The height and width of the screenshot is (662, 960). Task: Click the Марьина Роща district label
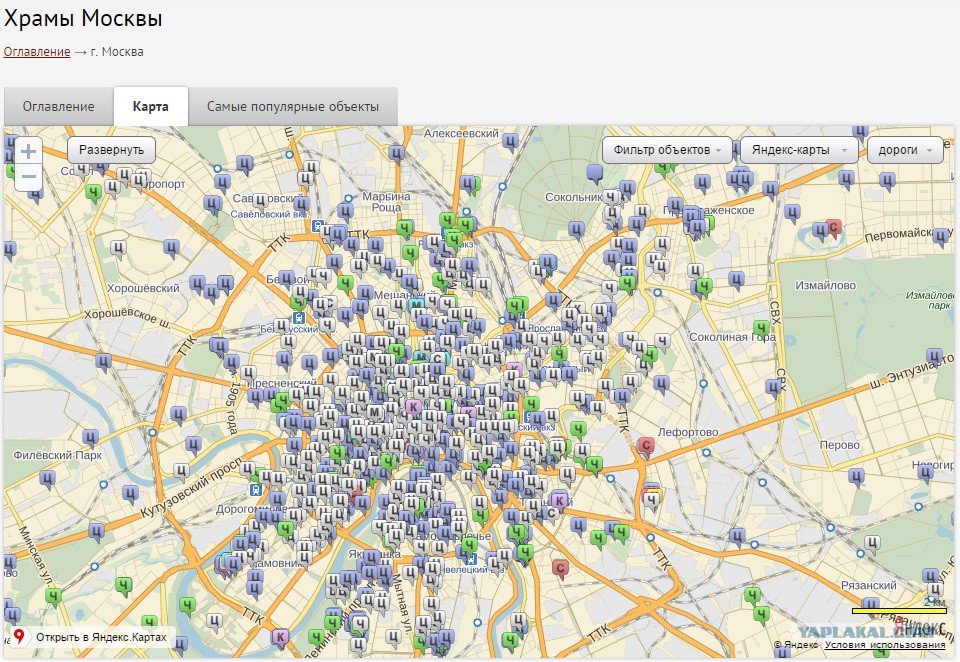(x=386, y=201)
